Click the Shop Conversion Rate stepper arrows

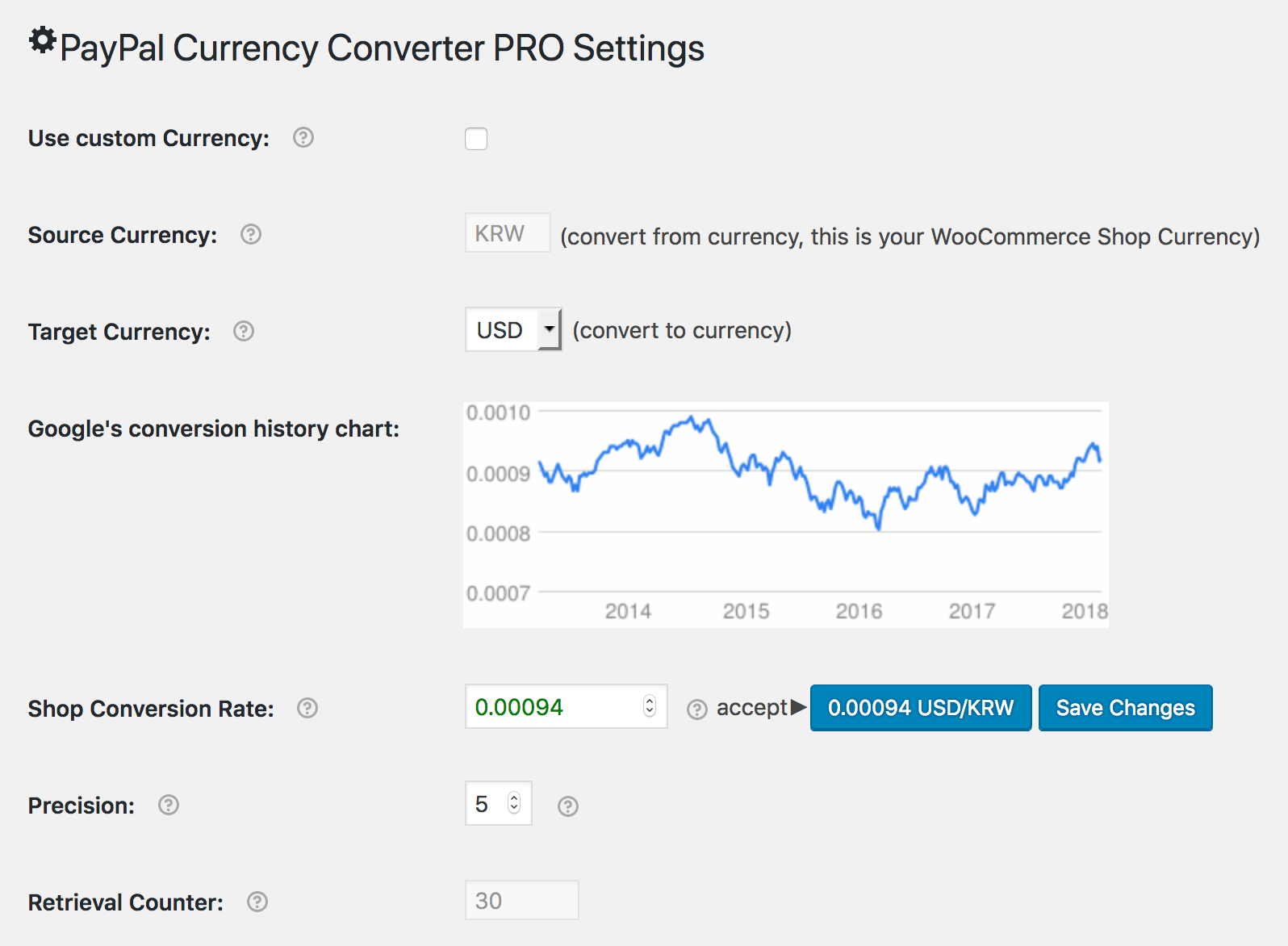(x=650, y=706)
